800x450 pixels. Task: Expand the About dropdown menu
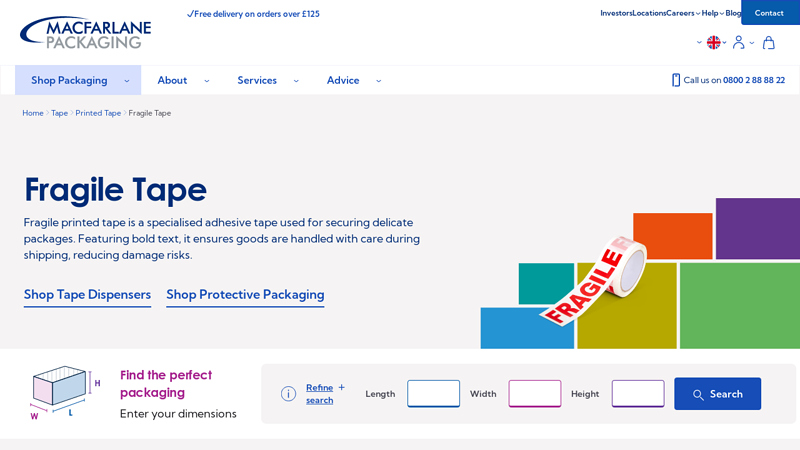[x=183, y=80]
